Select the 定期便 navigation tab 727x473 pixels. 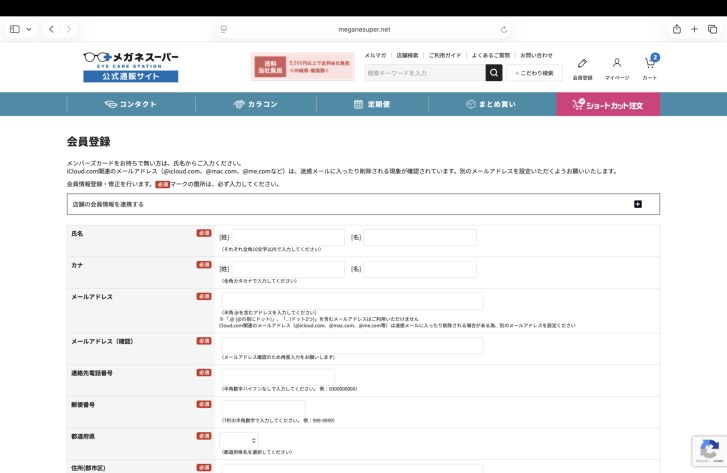click(372, 104)
